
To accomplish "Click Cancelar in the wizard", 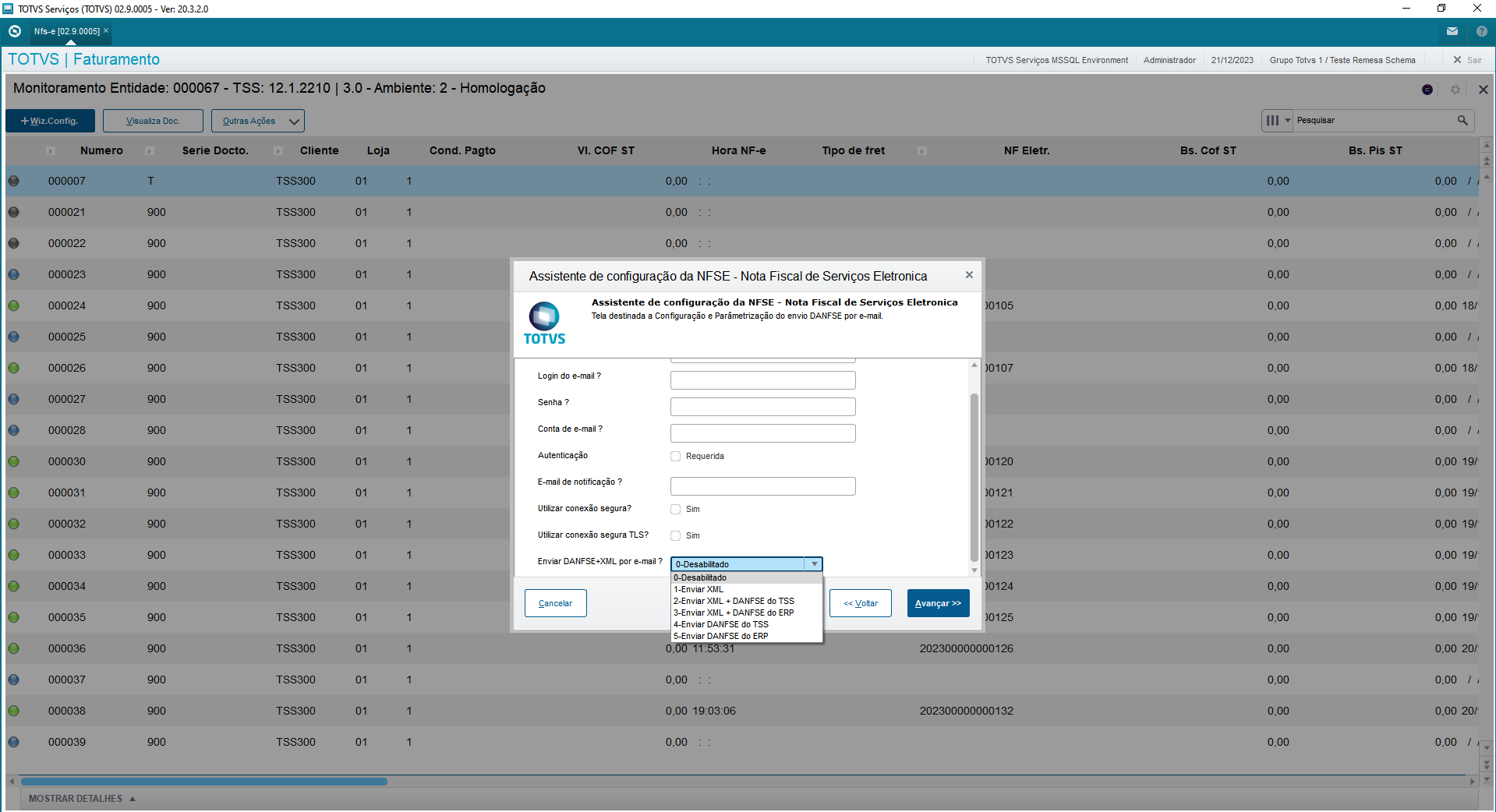I will point(556,603).
